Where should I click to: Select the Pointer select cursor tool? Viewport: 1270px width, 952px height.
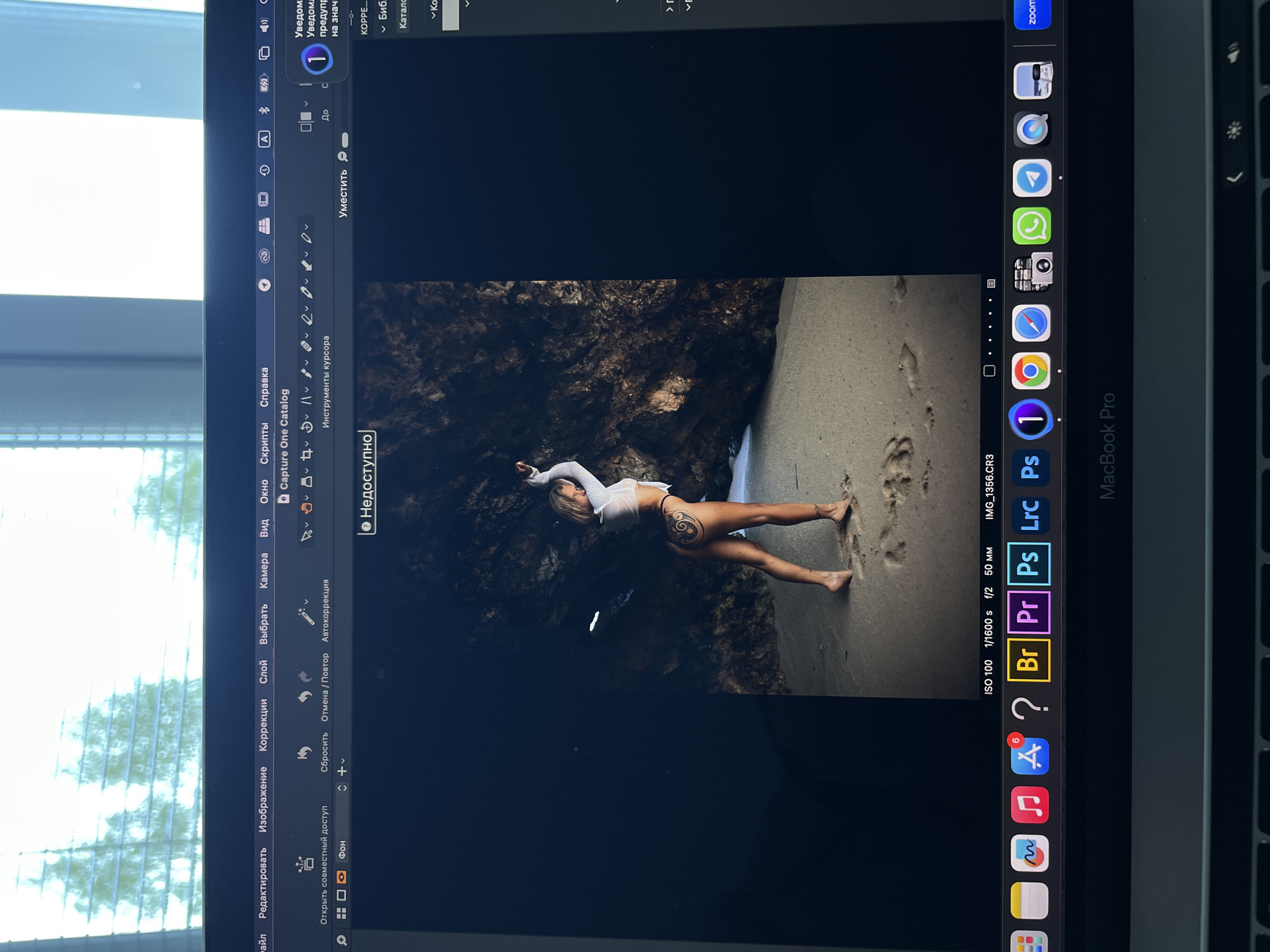tap(306, 536)
